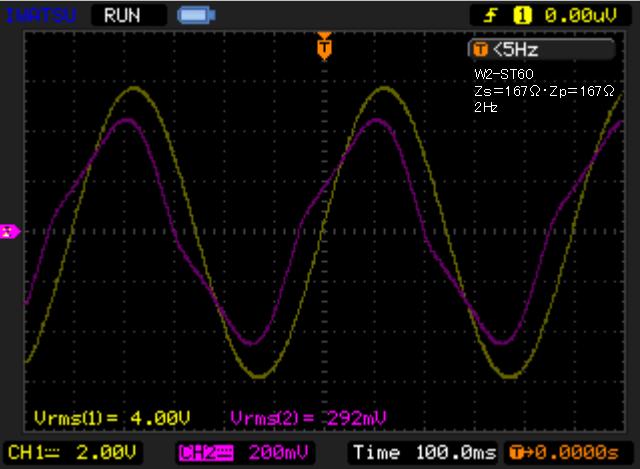Image resolution: width=640 pixels, height=469 pixels.
Task: Click the IWATSU brand logo
Action: tap(40, 16)
